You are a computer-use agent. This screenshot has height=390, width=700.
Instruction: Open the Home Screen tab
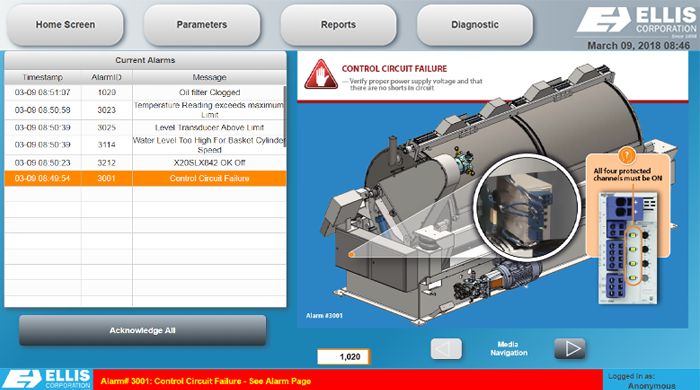[x=65, y=25]
